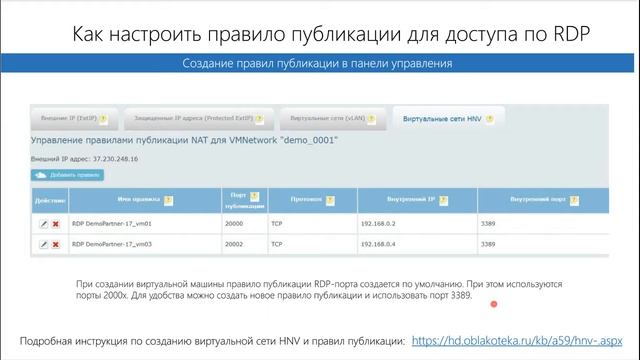Show help for Протокол column
The image size is (640, 360).
[330, 200]
